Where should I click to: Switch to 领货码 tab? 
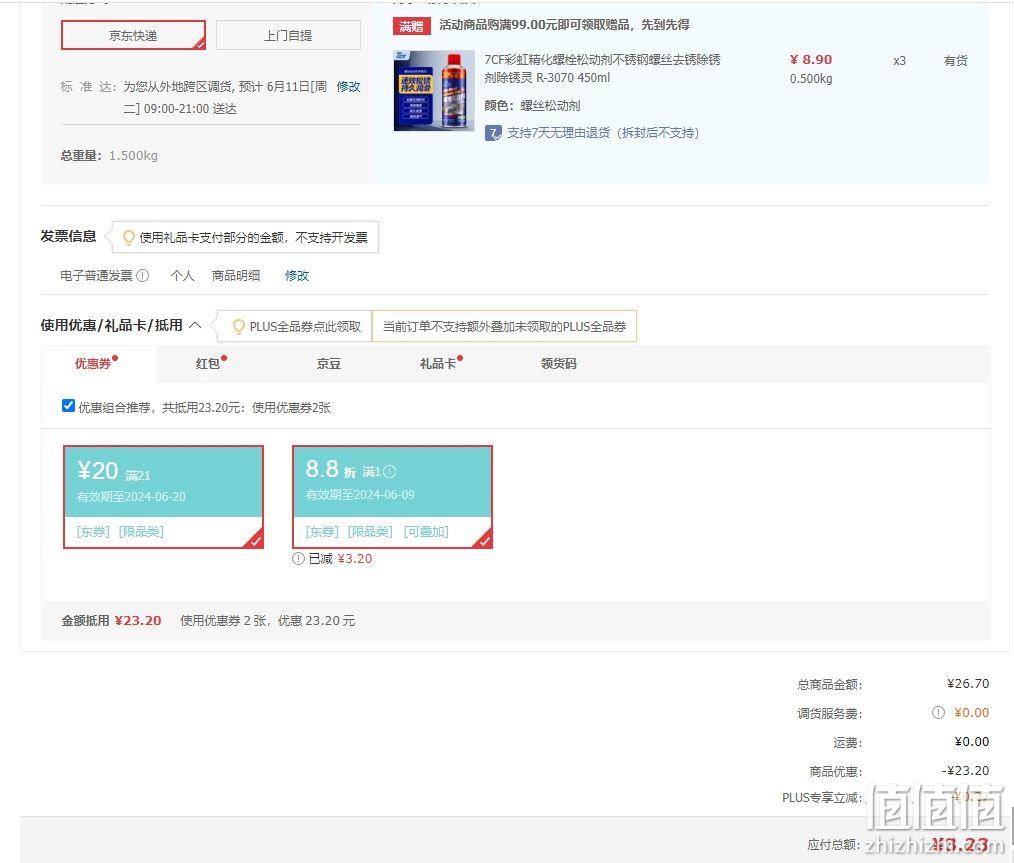click(x=559, y=364)
